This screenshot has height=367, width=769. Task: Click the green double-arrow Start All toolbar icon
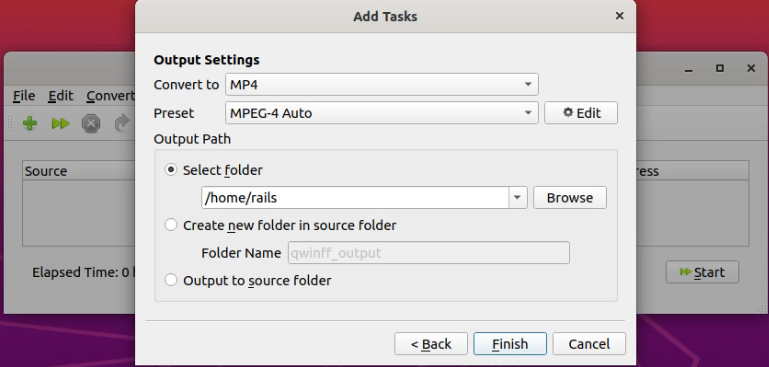coord(60,123)
